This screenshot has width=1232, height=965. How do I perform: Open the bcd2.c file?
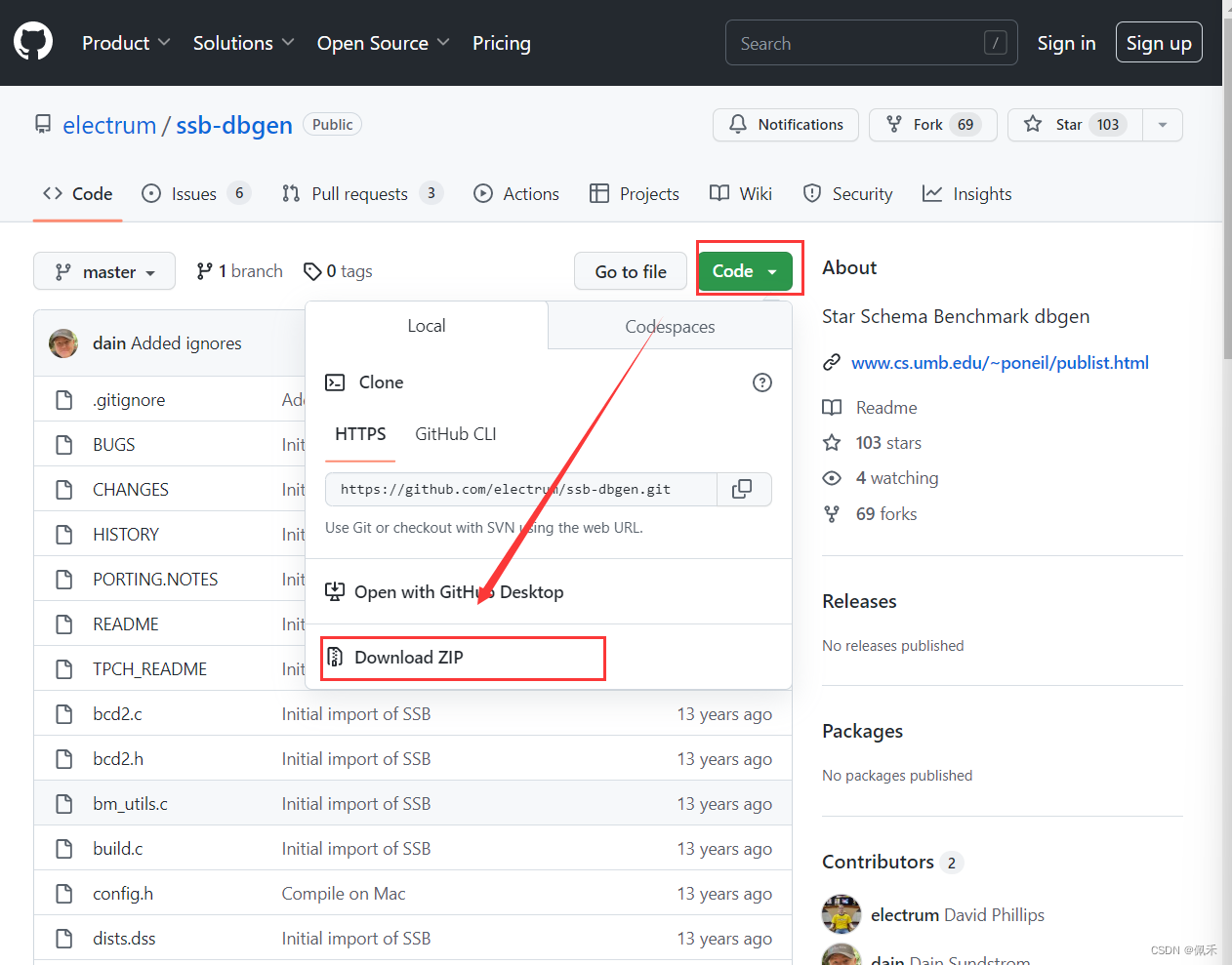point(117,714)
